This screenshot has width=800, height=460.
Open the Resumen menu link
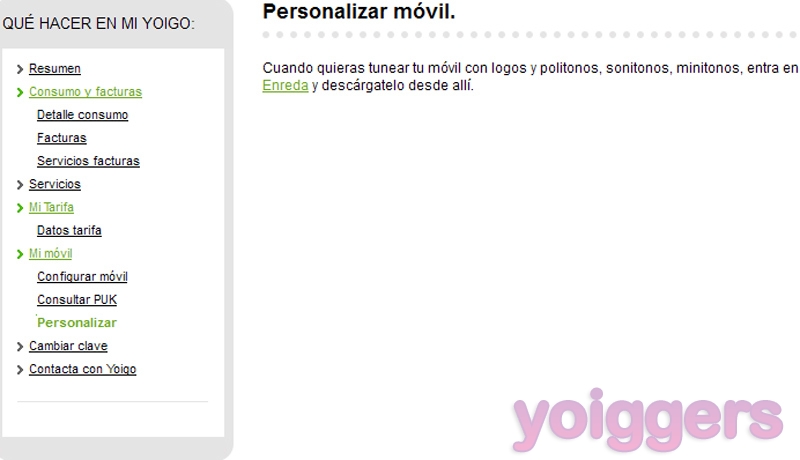55,68
